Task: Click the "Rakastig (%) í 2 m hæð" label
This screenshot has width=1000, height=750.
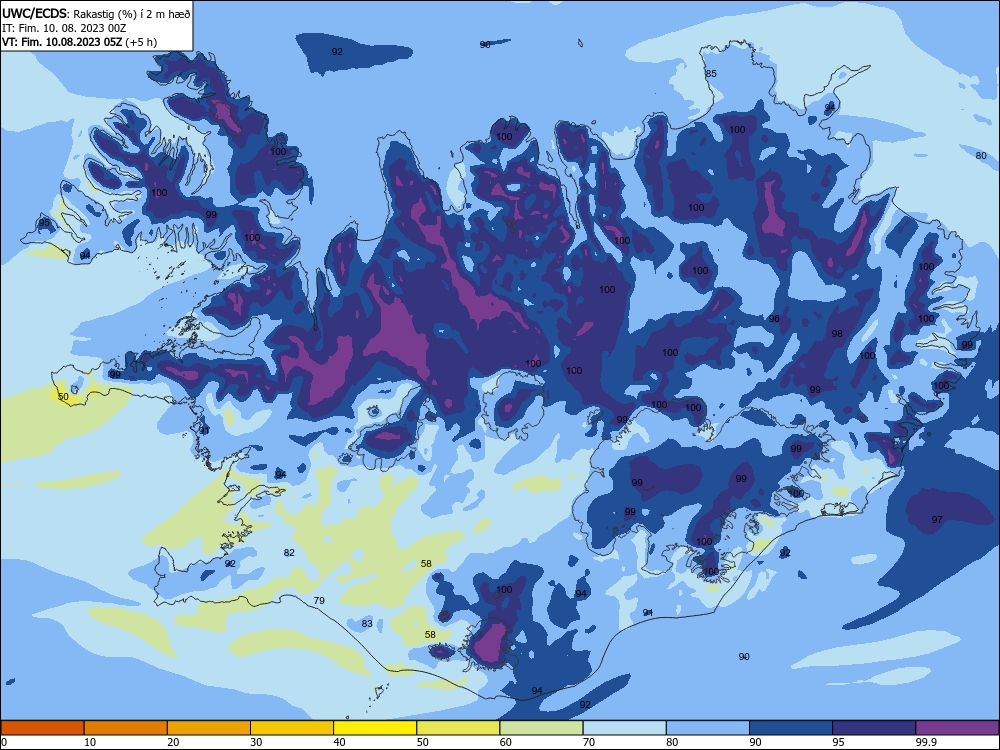Action: pos(131,13)
